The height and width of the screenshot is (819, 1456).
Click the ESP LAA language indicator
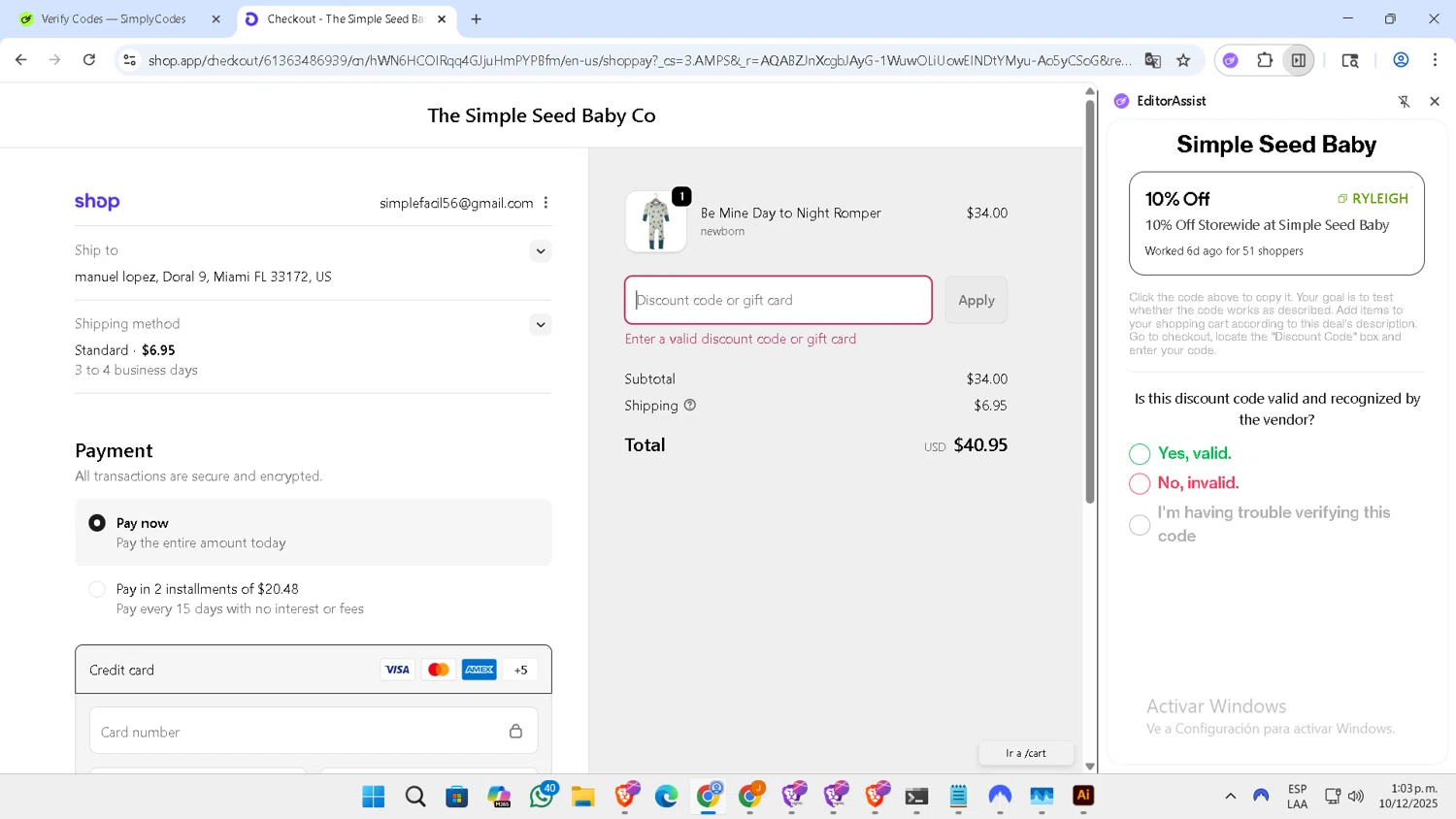click(x=1298, y=796)
